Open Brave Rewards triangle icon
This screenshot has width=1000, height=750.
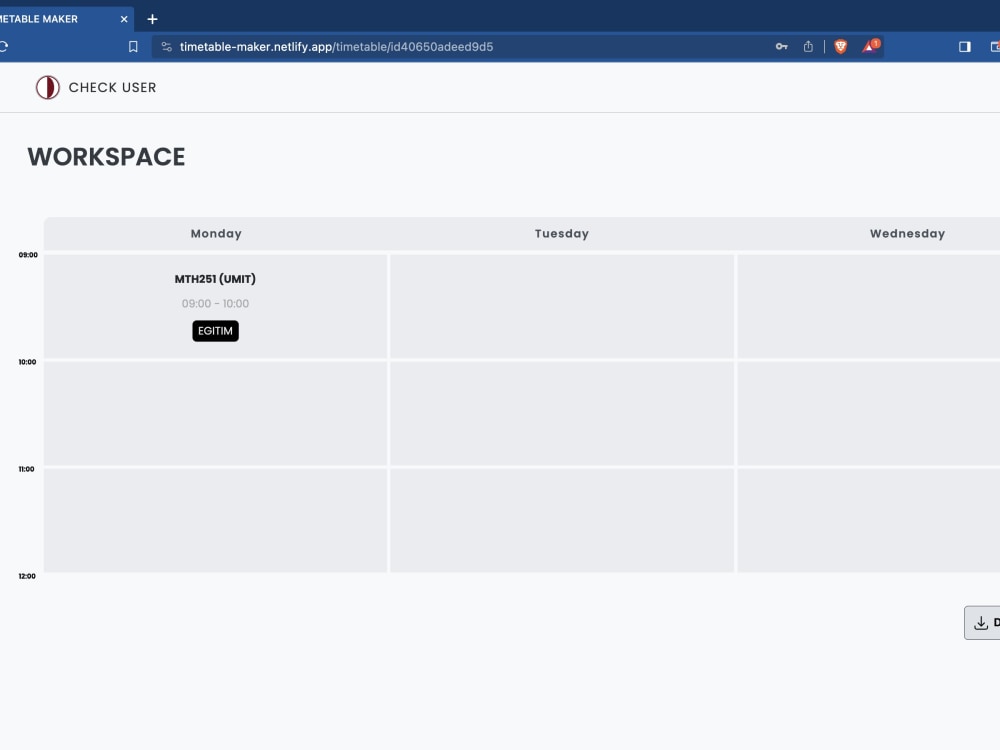tap(871, 46)
